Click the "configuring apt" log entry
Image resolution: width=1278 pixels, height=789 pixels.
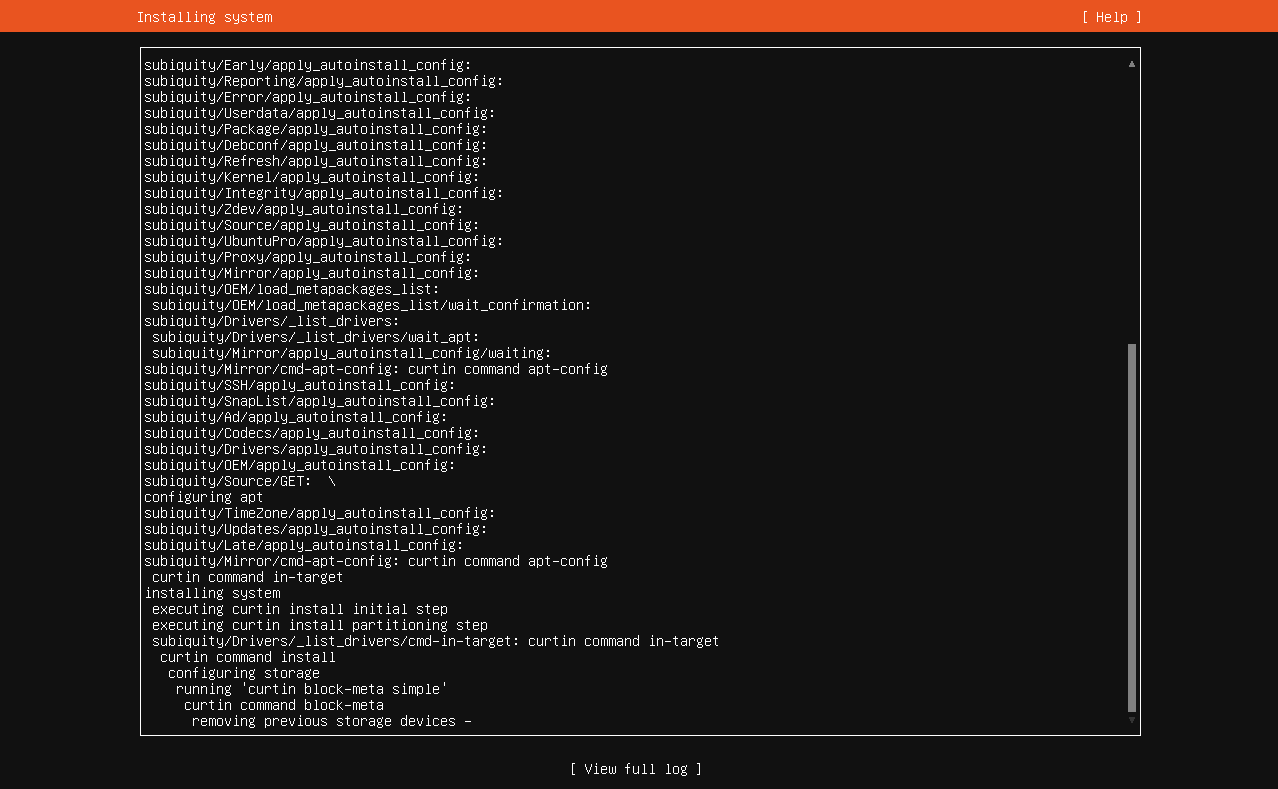coord(204,497)
